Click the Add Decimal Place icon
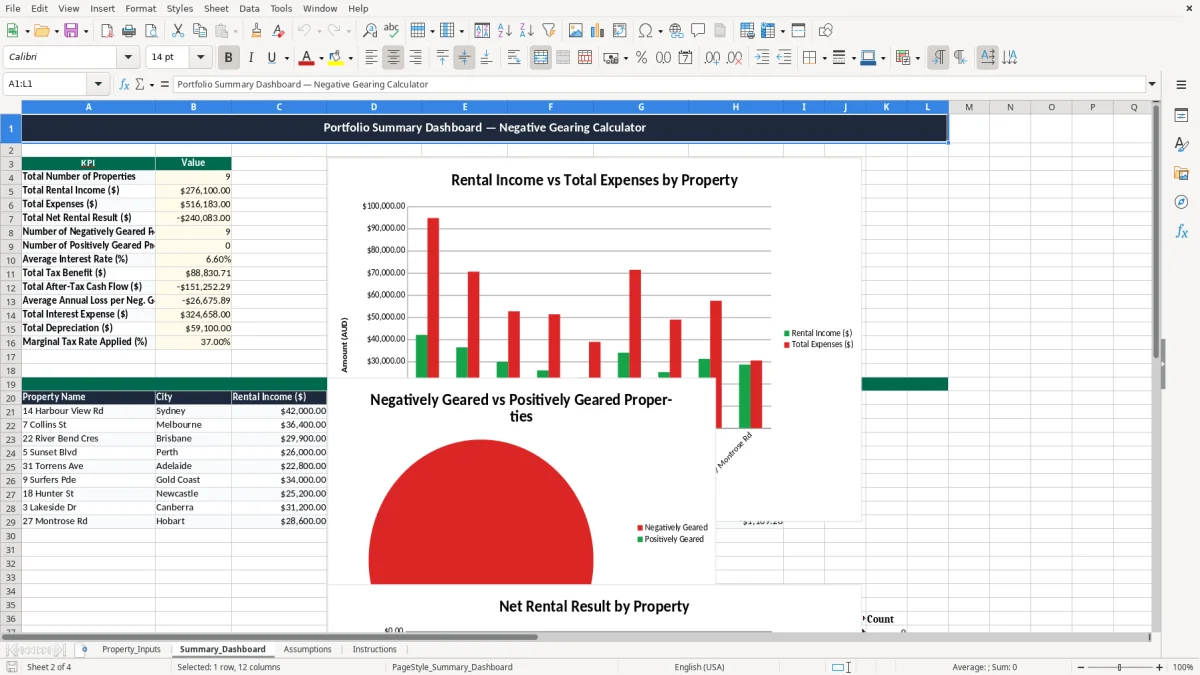Image resolution: width=1200 pixels, height=675 pixels. [x=712, y=58]
